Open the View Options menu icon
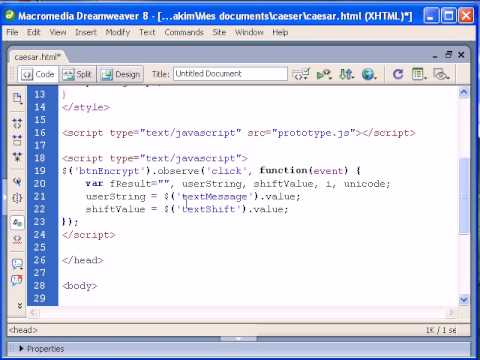The height and width of the screenshot is (360, 480). point(419,74)
